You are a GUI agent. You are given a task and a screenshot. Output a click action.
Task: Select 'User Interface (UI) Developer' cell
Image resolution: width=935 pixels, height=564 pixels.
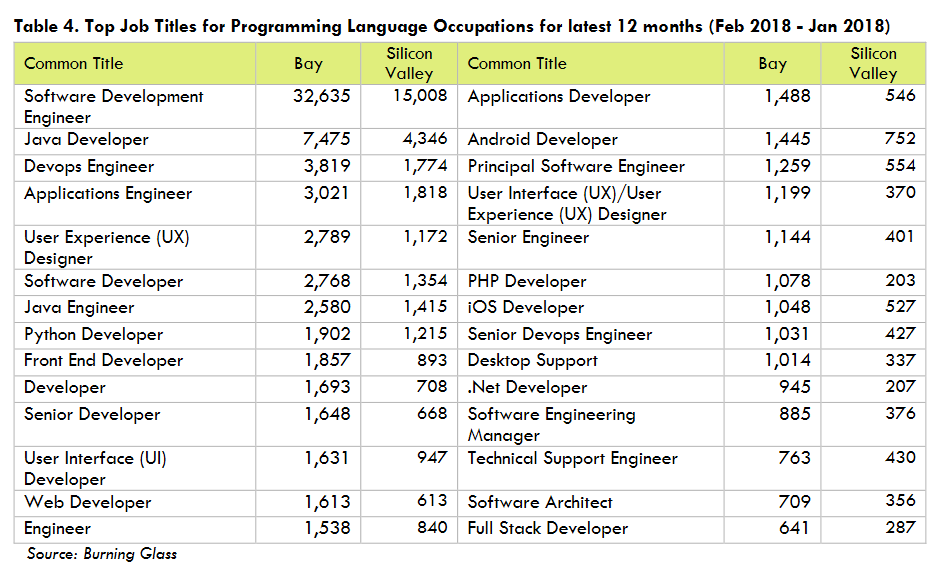point(95,469)
